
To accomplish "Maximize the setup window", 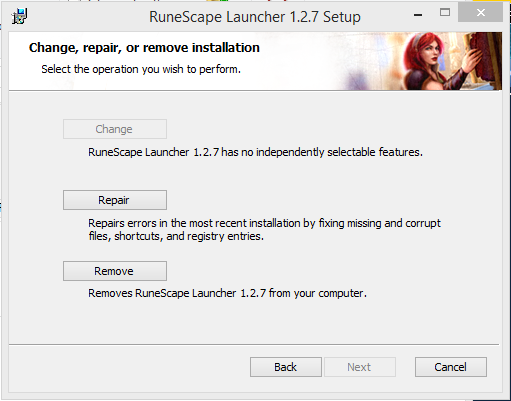I will [x=445, y=13].
